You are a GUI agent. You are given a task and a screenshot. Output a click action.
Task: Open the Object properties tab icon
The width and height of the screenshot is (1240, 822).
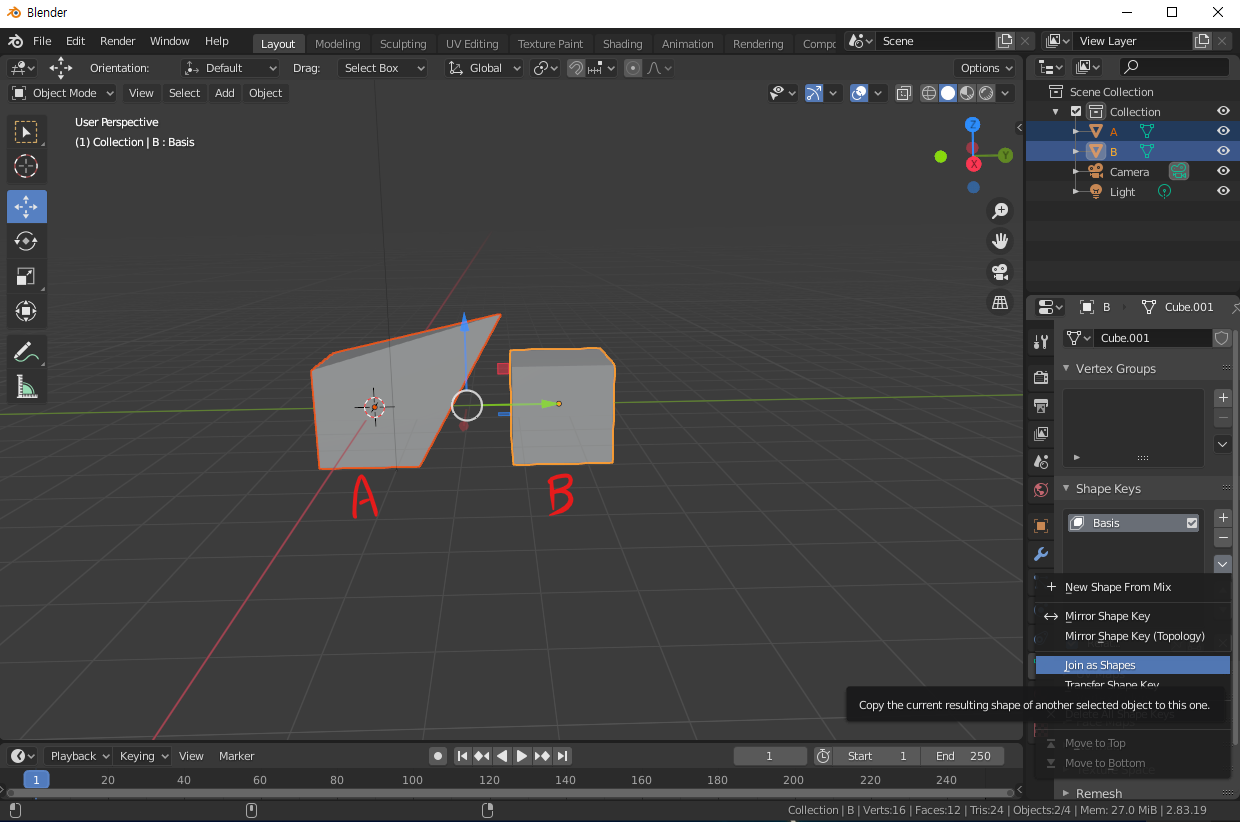click(x=1041, y=526)
